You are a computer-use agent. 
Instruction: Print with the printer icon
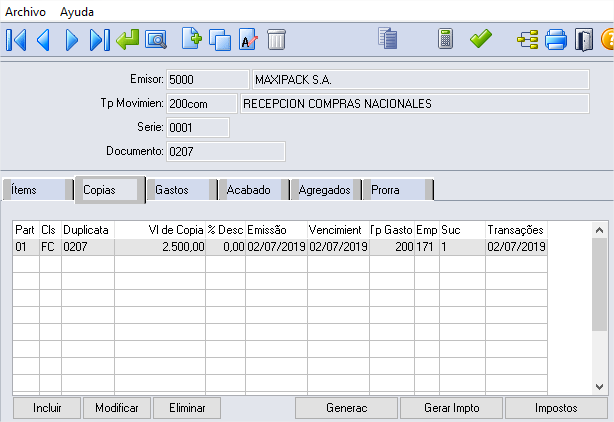(x=556, y=40)
